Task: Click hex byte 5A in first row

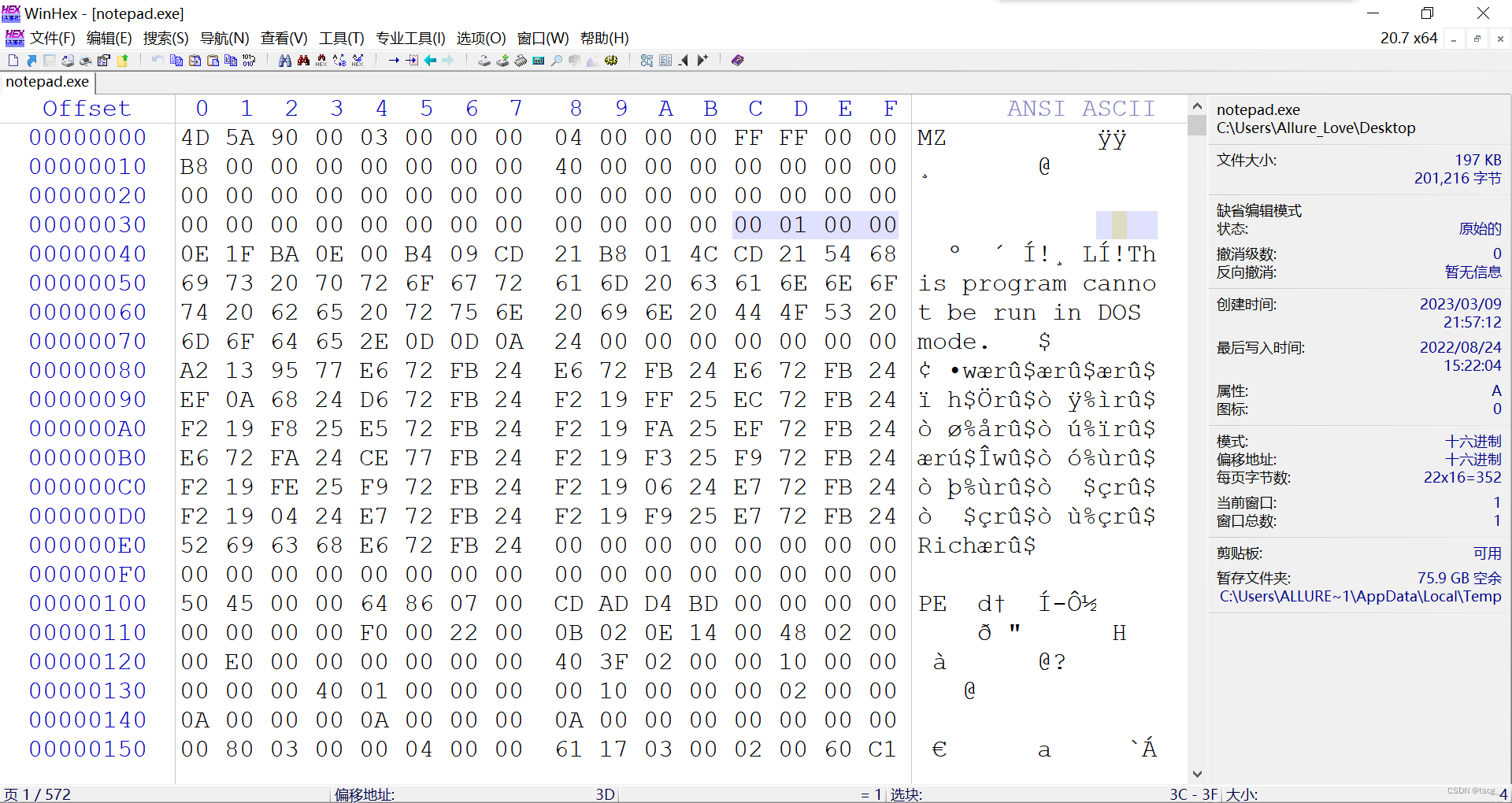Action: point(240,138)
